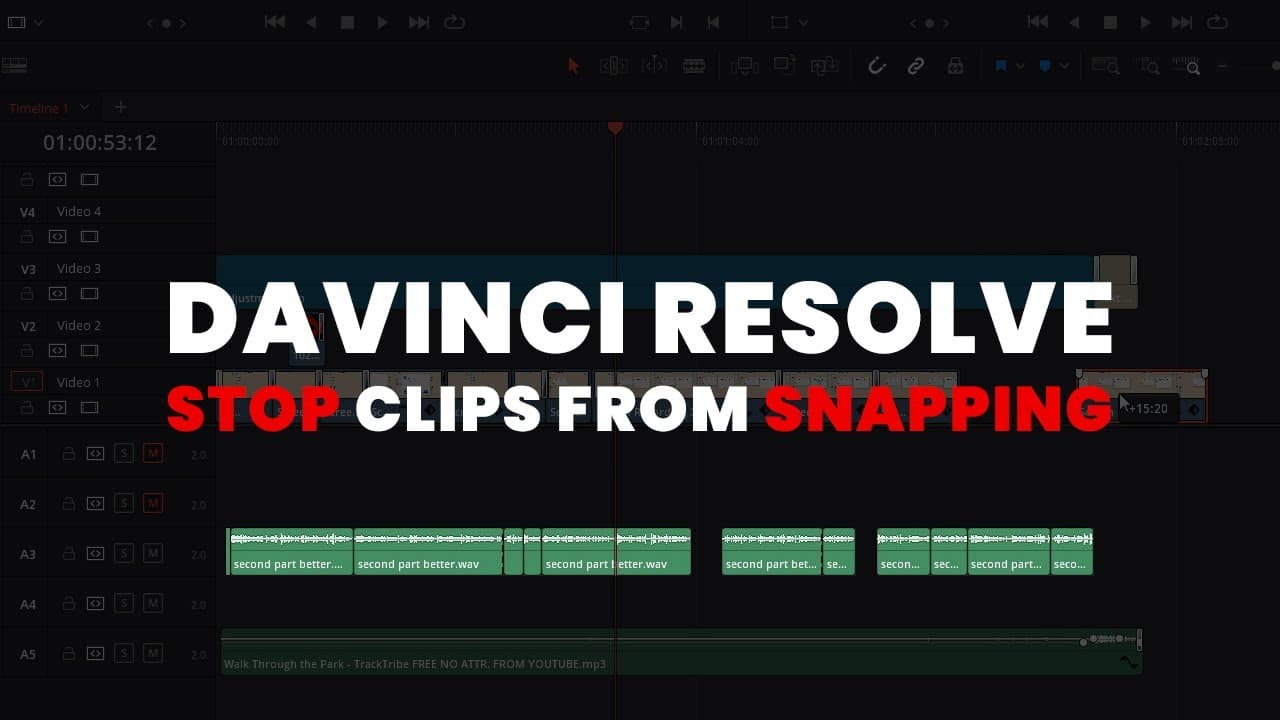Screen dimensions: 1280x720
Task: Click the Video 1 track name
Action: tap(79, 383)
